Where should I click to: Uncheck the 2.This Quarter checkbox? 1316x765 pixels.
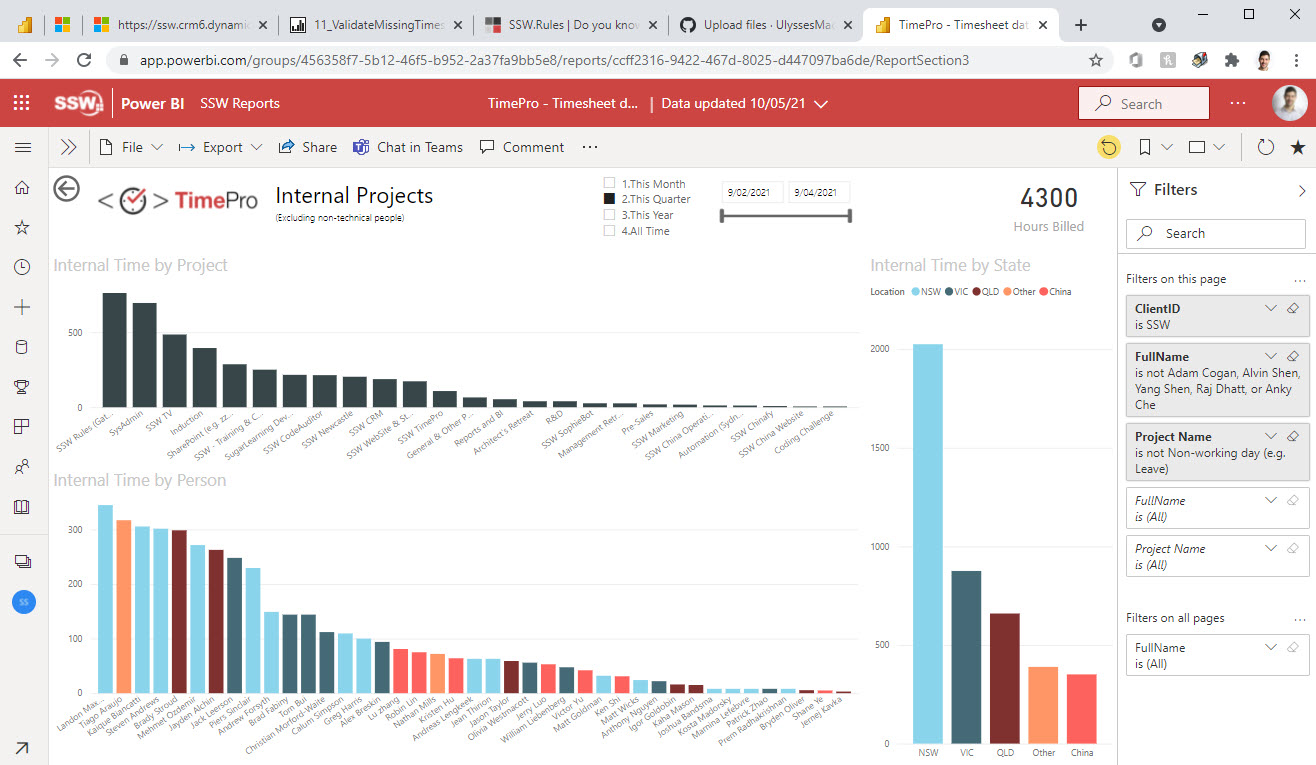(610, 199)
